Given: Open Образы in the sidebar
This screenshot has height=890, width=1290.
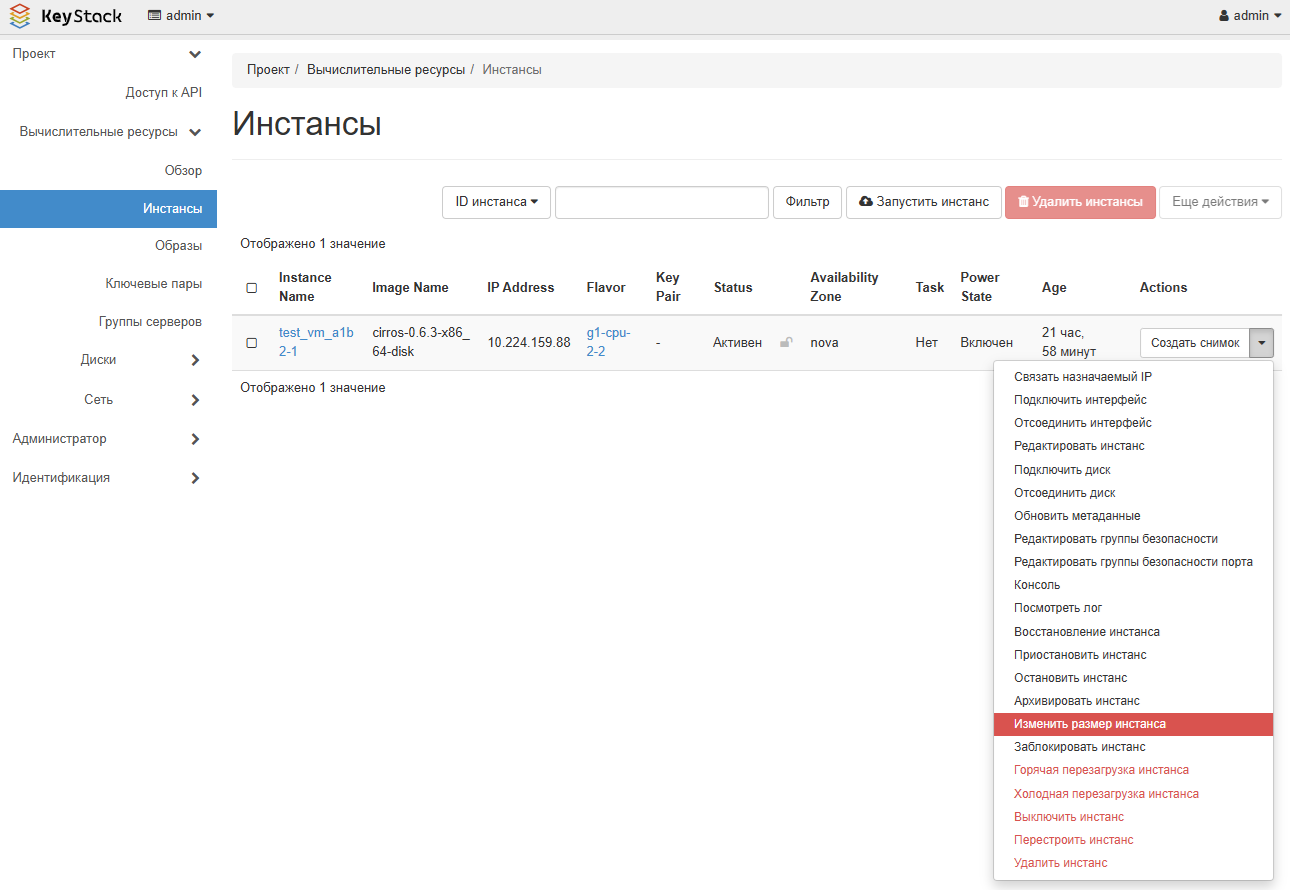Looking at the screenshot, I should [x=178, y=246].
